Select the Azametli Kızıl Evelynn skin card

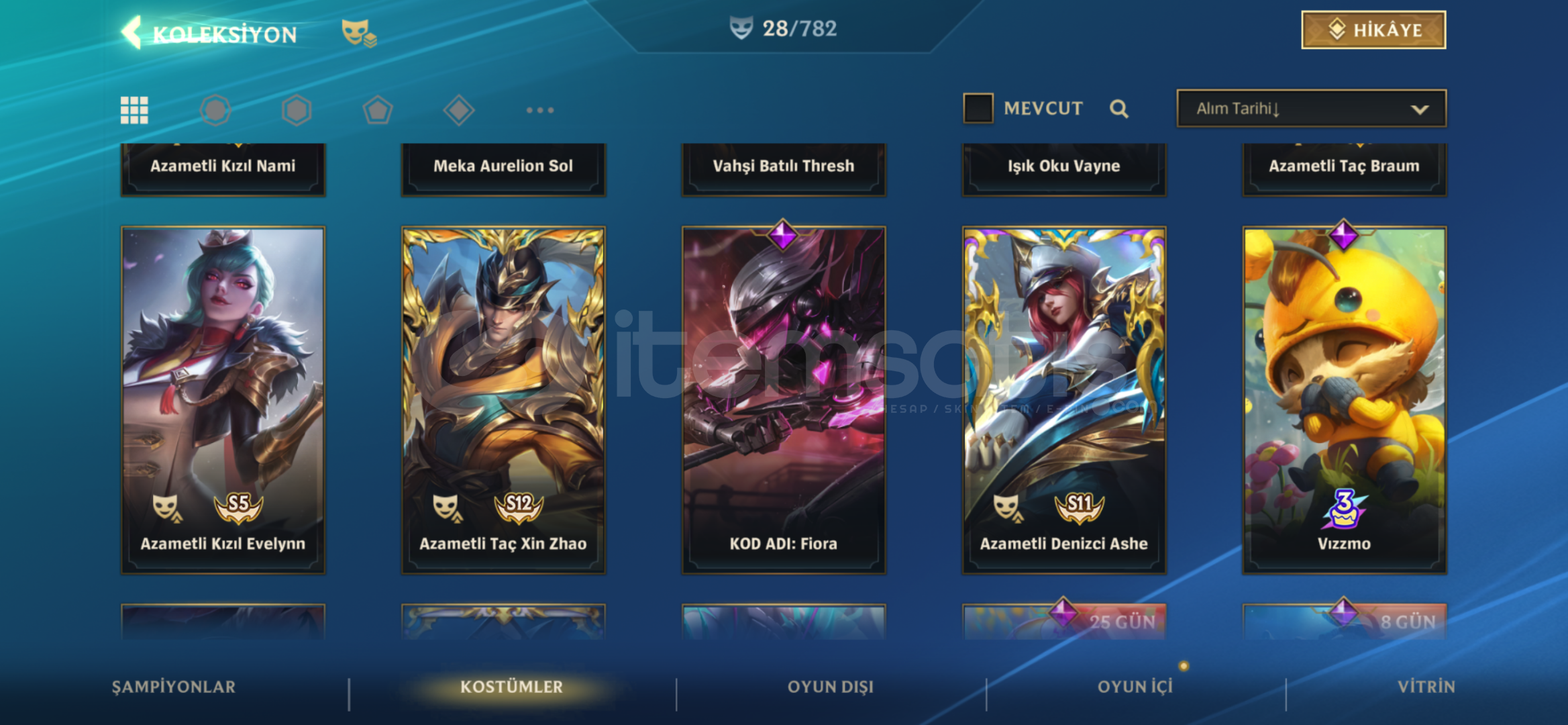coord(223,400)
